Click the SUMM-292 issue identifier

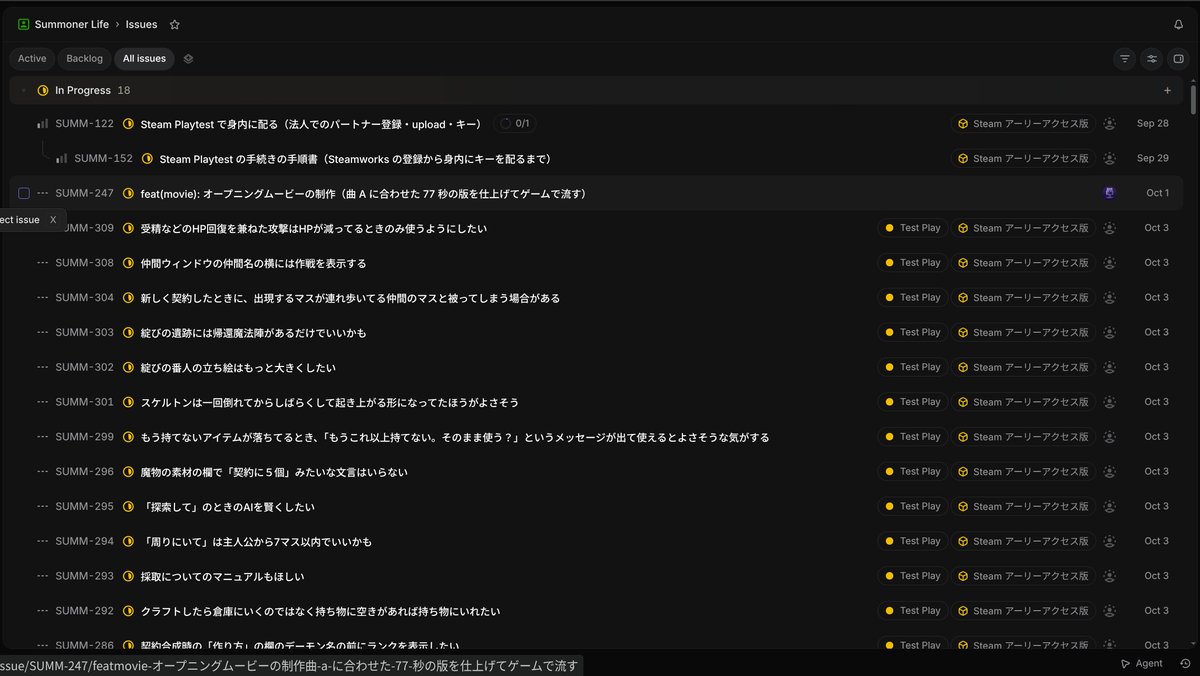(85, 611)
